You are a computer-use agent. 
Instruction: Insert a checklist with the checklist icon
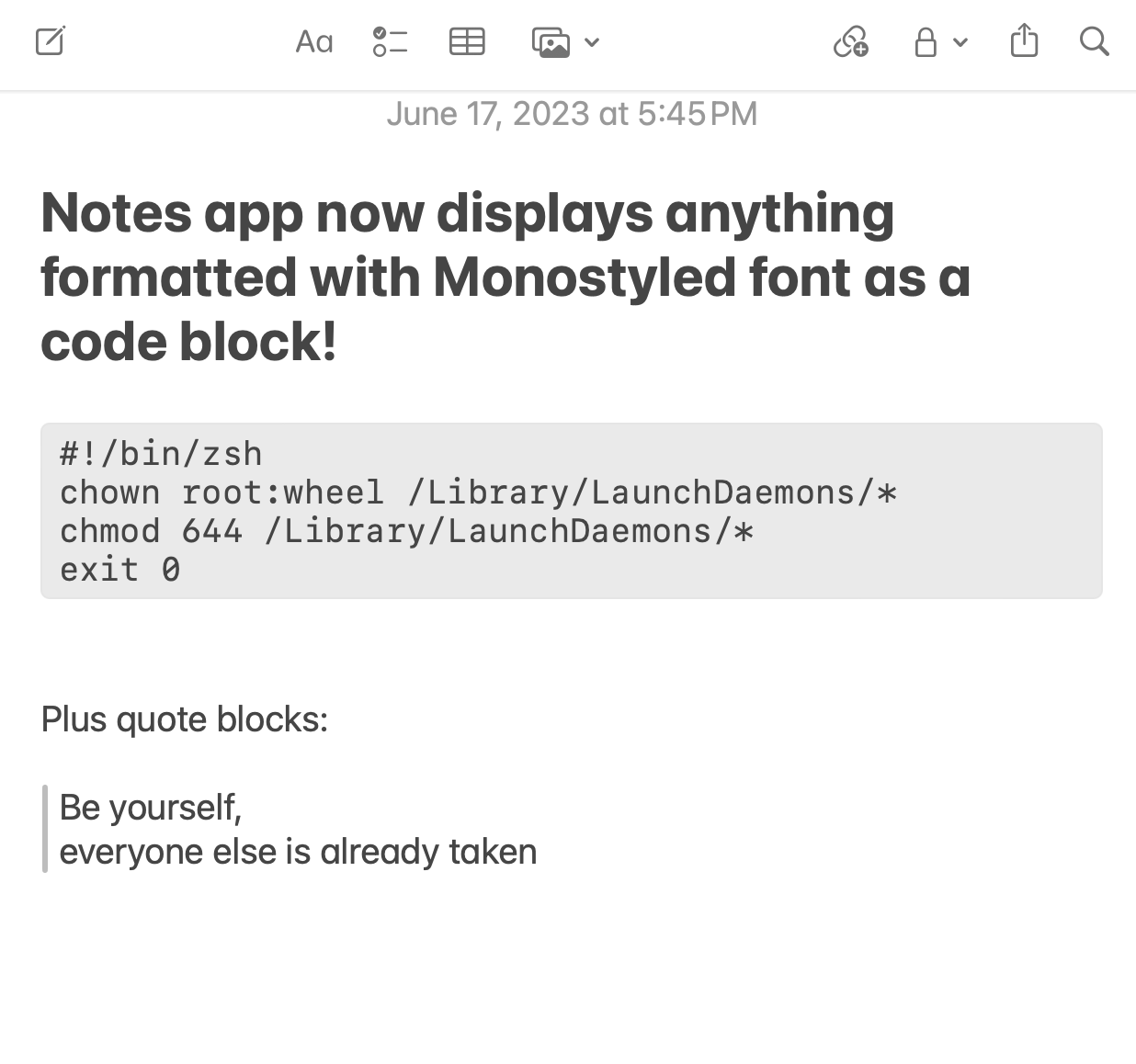pos(390,42)
